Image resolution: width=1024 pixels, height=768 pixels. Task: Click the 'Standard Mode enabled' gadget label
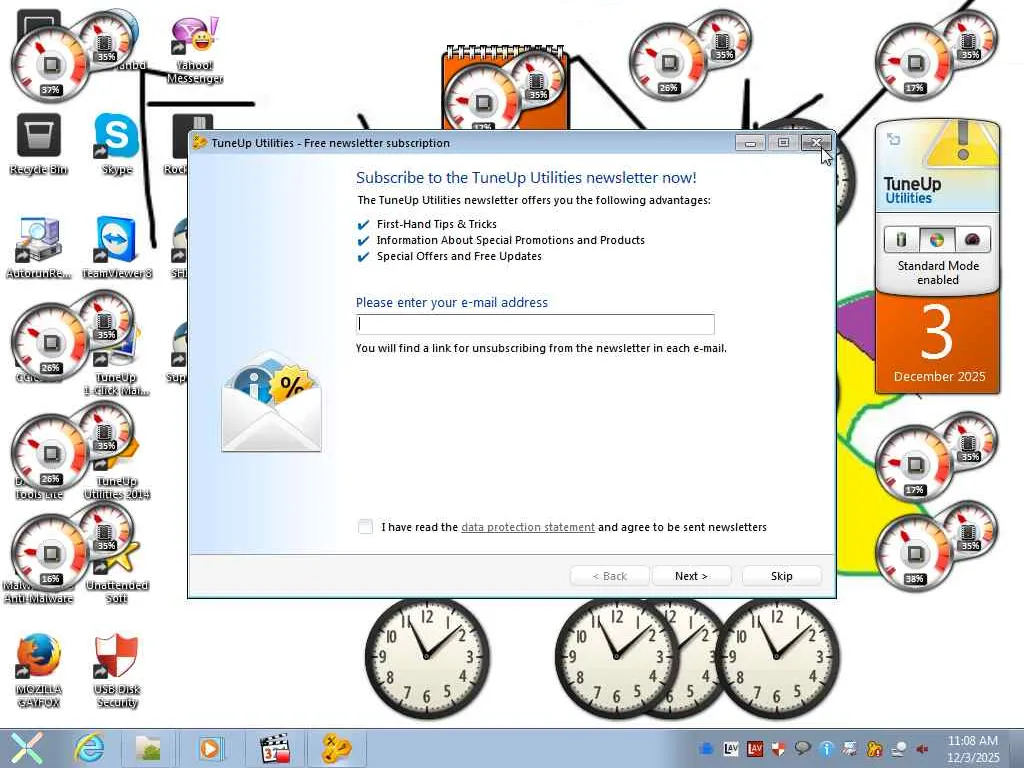(x=938, y=272)
